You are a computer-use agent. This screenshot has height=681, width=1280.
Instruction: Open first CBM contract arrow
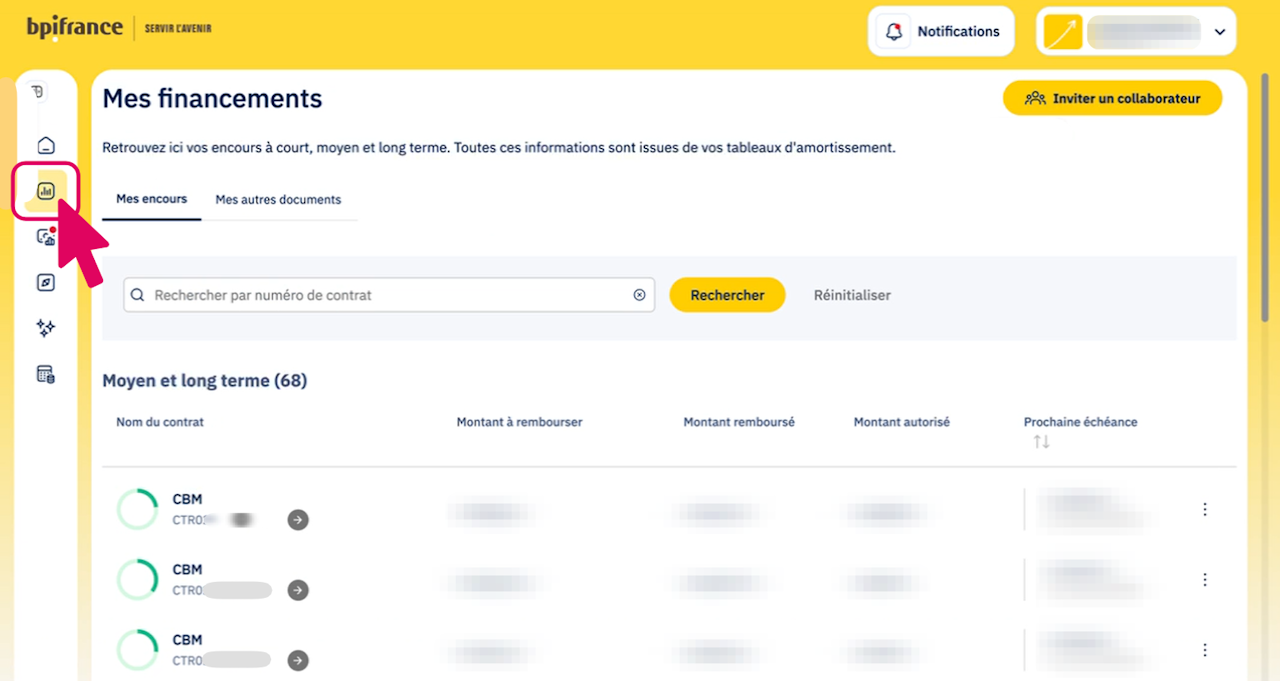298,520
